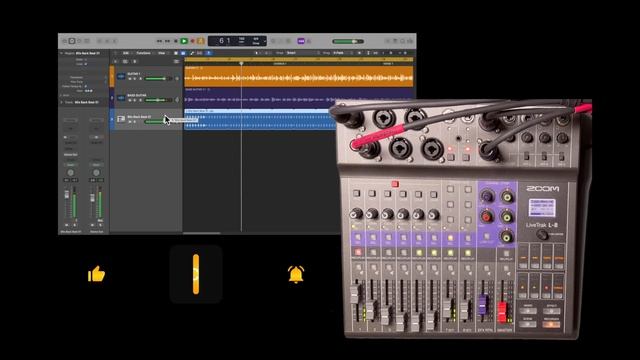
Task: Open the Functions menu in tracks area
Action: (x=144, y=53)
